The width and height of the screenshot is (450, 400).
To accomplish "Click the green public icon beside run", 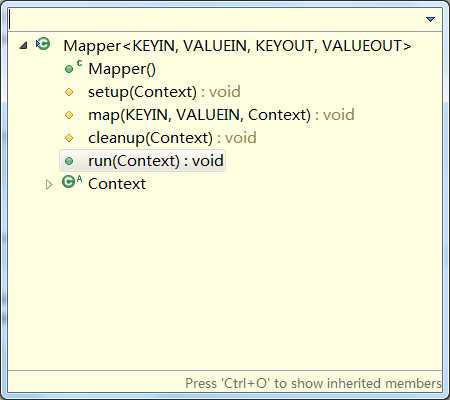I will pos(69,161).
